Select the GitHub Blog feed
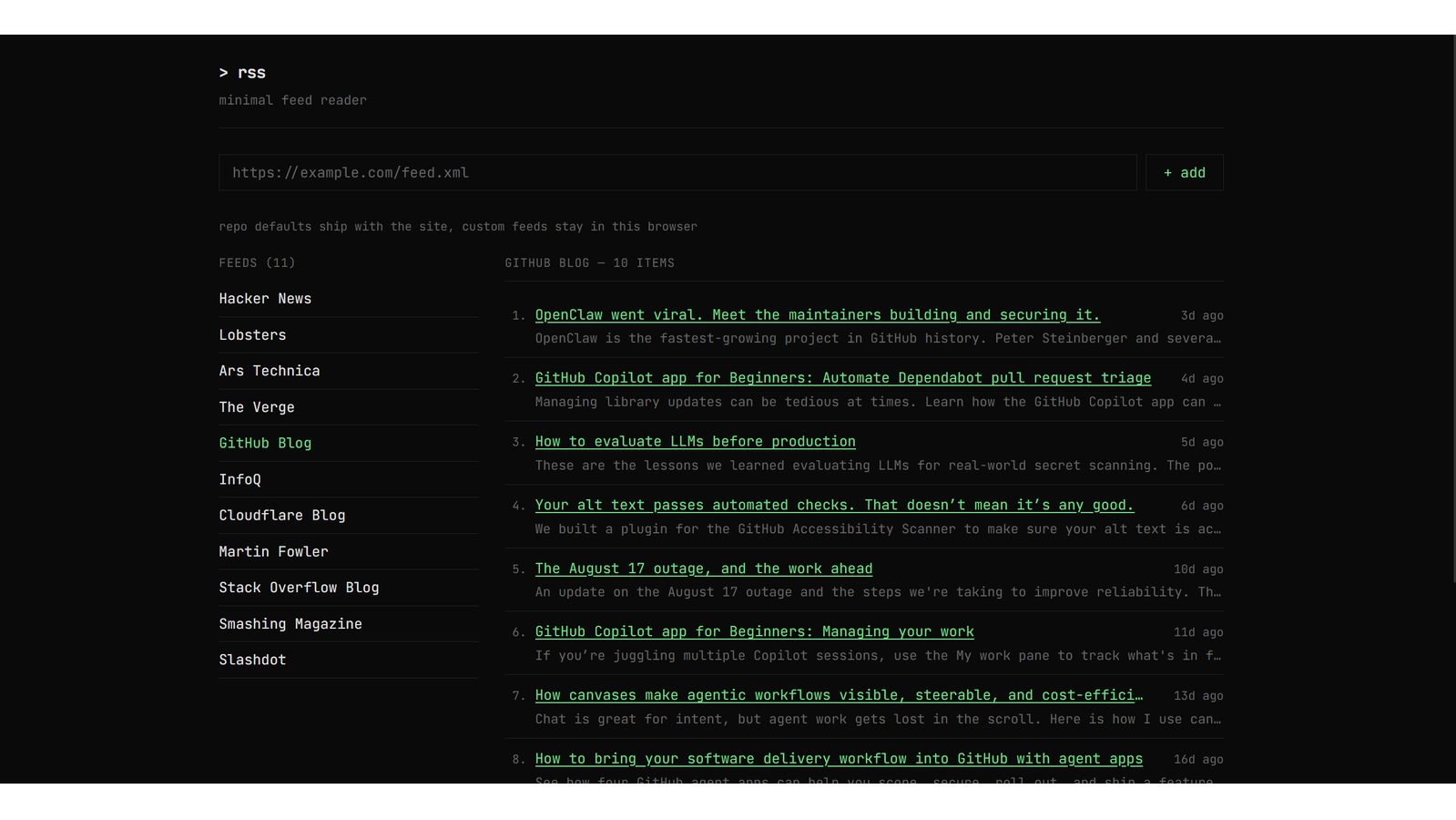Viewport: 1456px width, 820px height. [x=265, y=443]
